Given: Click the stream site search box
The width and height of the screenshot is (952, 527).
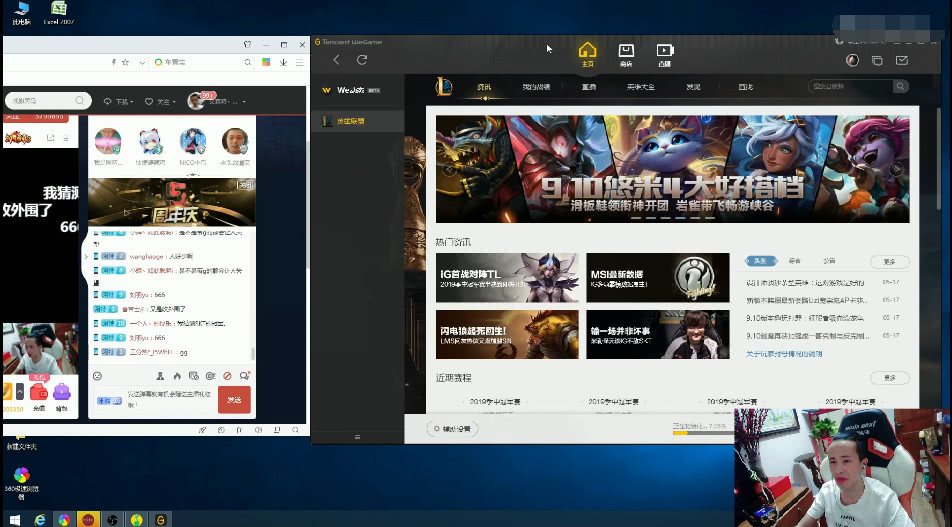Looking at the screenshot, I should [x=48, y=101].
